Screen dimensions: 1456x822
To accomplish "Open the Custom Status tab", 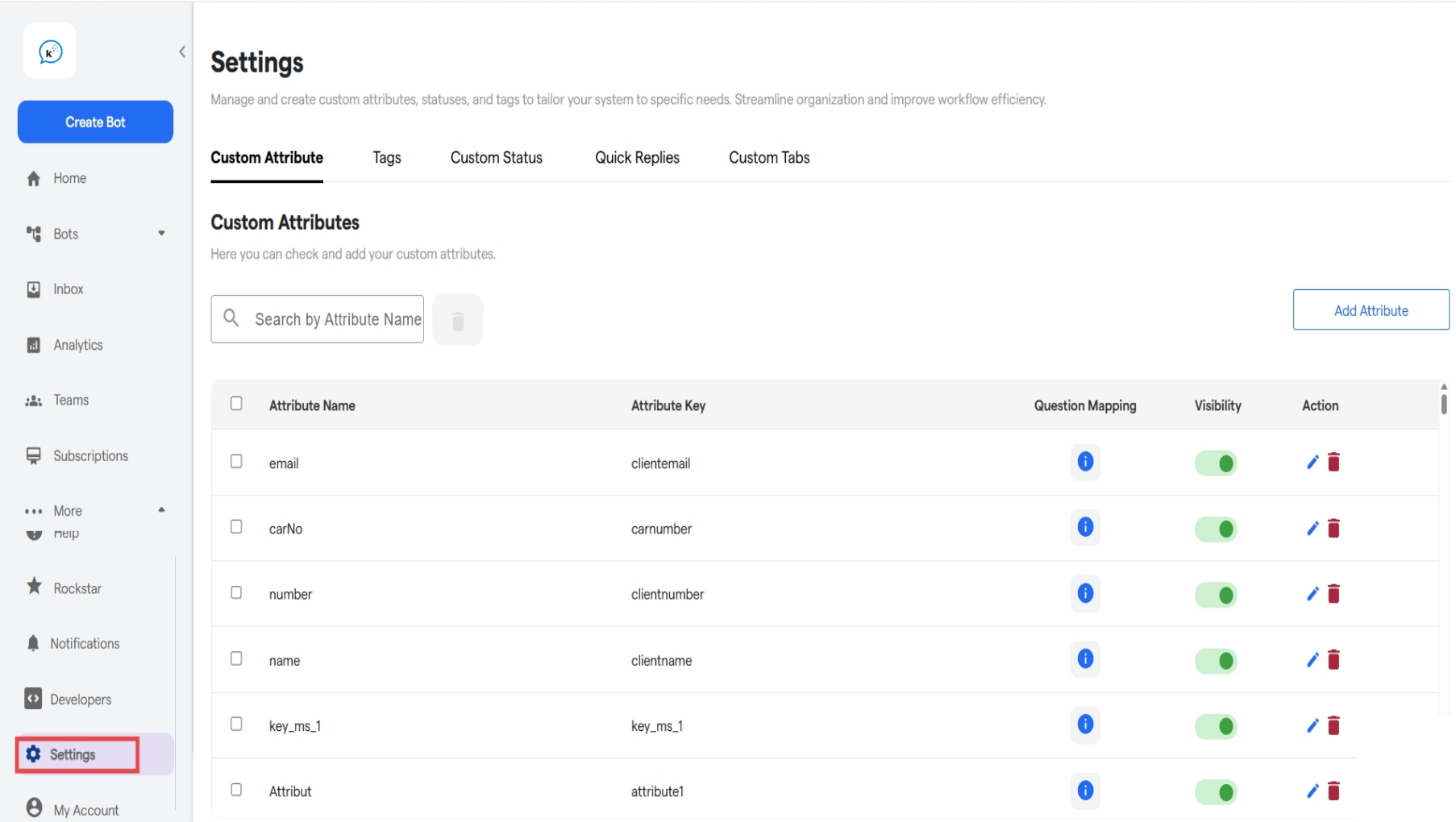I will (496, 158).
